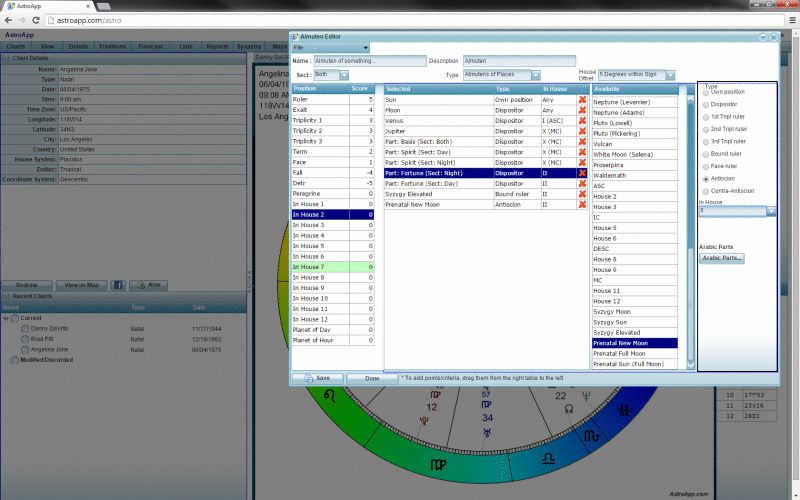
Task: Delete the Sun row with red X
Action: click(582, 100)
